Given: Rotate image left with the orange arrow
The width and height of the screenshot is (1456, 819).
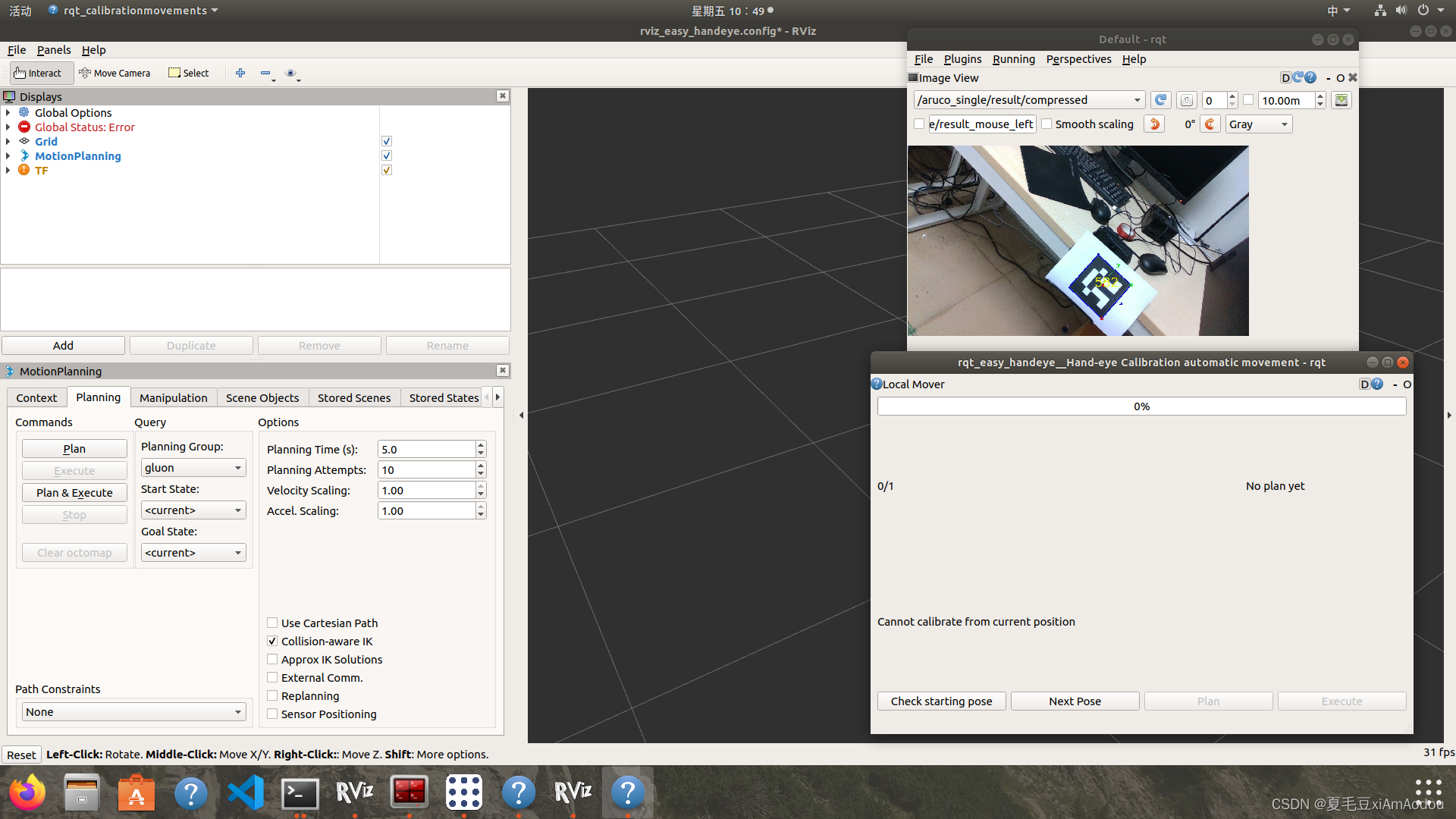Looking at the screenshot, I should tap(1154, 124).
